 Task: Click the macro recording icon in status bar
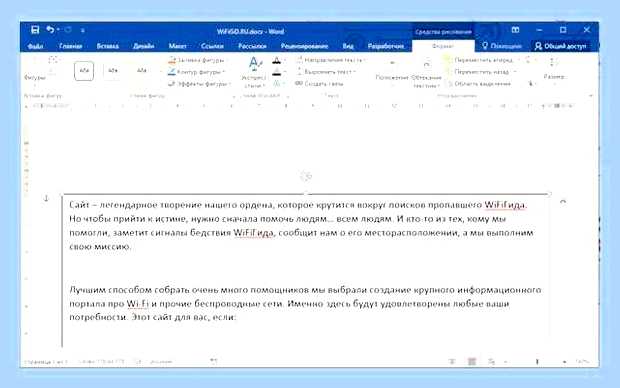214,361
